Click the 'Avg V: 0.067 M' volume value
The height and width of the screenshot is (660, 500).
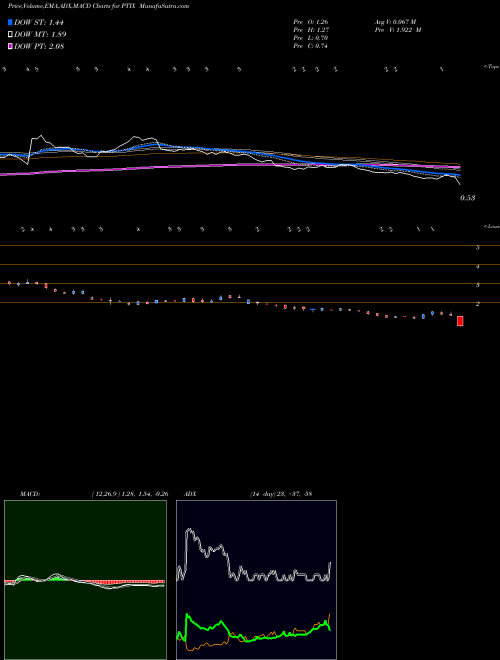(395, 21)
